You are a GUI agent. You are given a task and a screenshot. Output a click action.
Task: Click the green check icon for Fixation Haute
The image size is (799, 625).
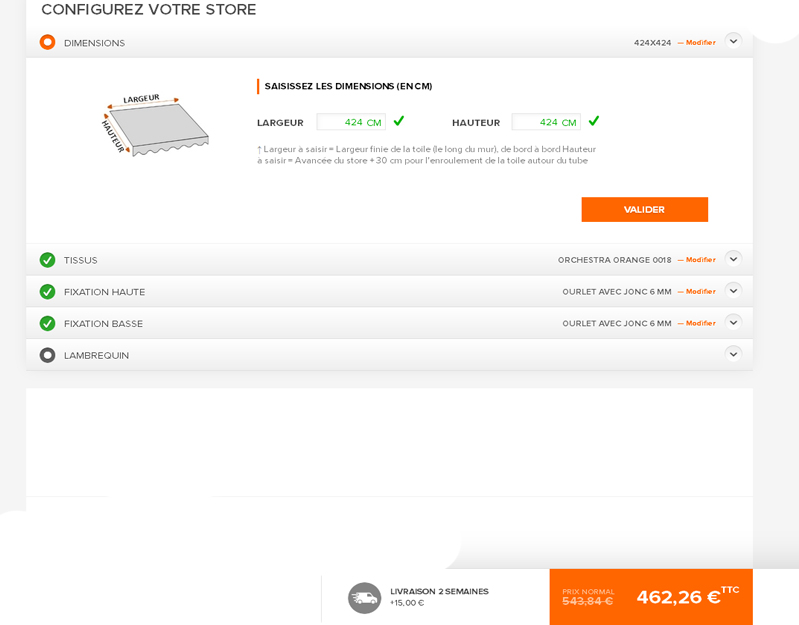(47, 292)
